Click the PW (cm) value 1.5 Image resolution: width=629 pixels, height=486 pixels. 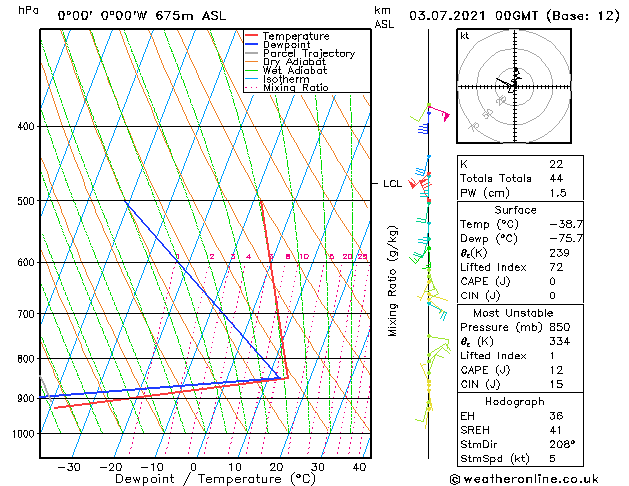click(558, 193)
